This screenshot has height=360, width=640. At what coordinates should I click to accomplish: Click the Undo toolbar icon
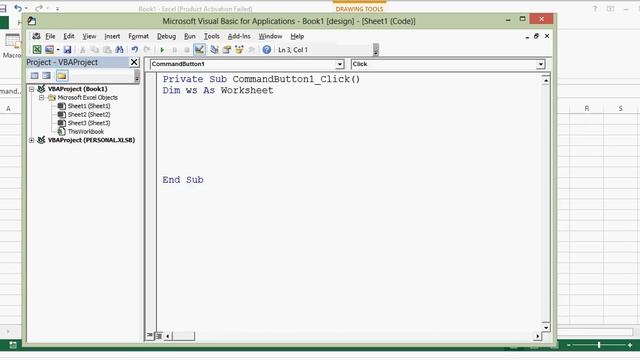pos(135,49)
